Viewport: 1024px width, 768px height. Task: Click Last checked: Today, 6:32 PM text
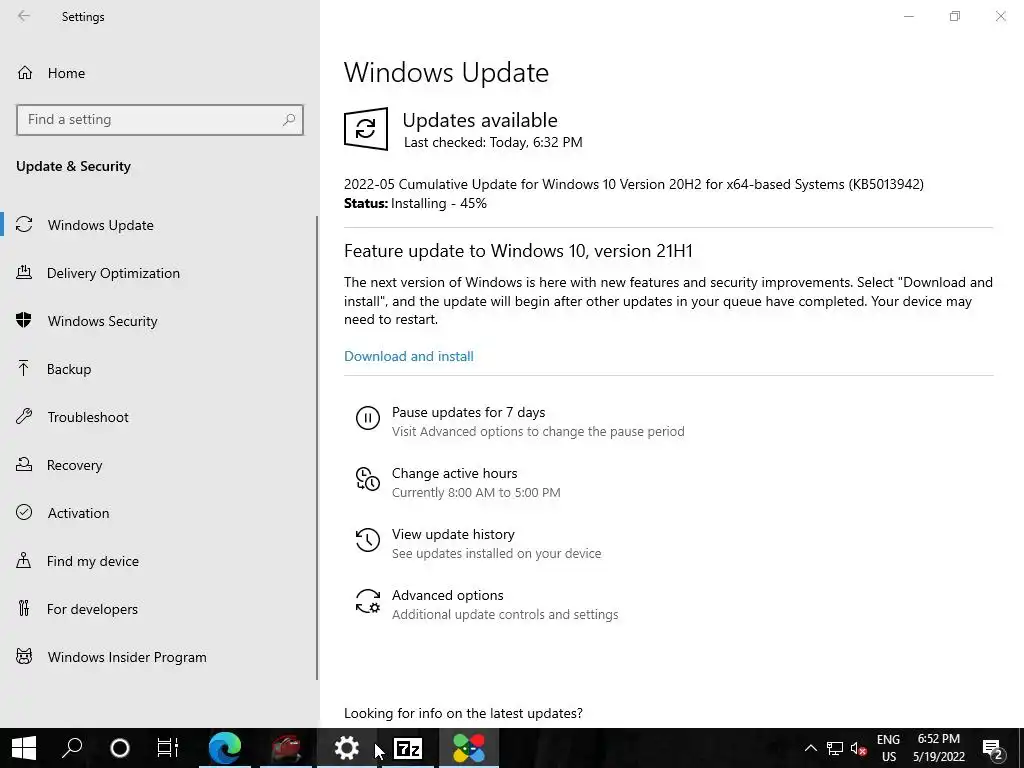coord(493,142)
